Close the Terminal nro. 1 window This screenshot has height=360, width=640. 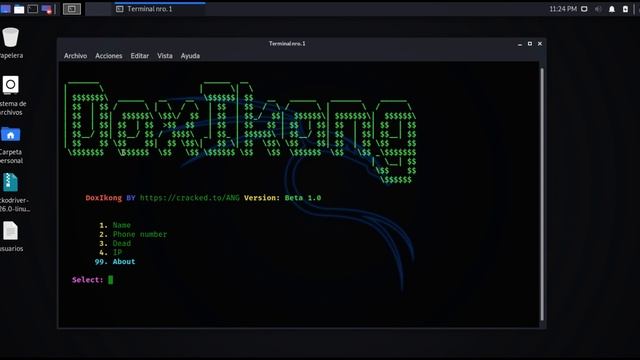point(540,44)
